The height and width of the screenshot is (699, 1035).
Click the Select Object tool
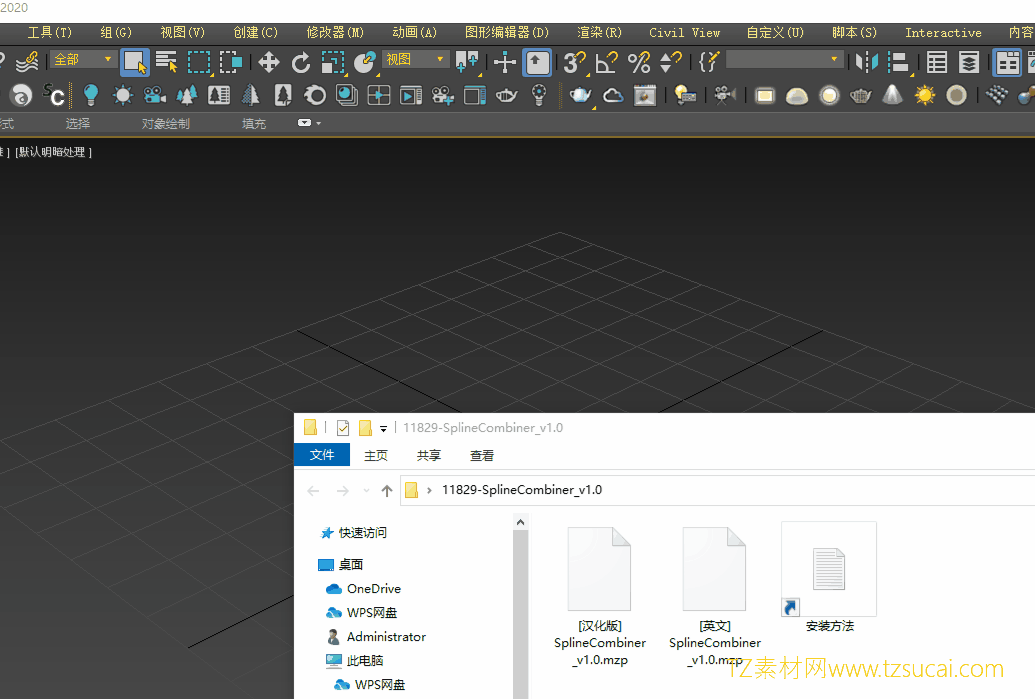click(135, 62)
